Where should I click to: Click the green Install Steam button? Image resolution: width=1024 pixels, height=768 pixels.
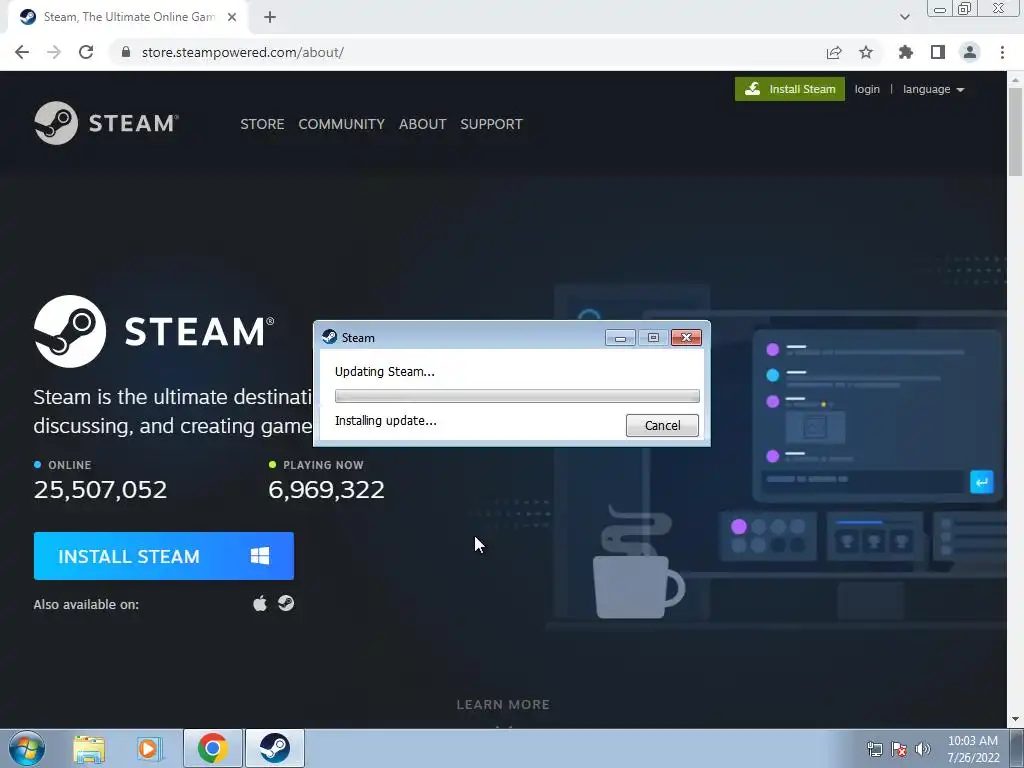tap(790, 89)
